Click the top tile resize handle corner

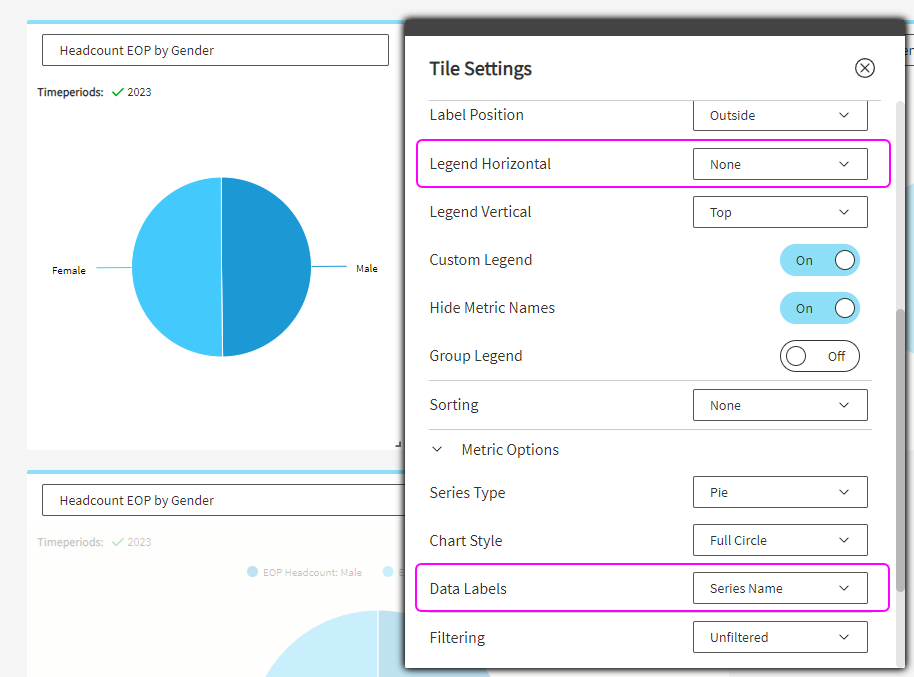398,443
